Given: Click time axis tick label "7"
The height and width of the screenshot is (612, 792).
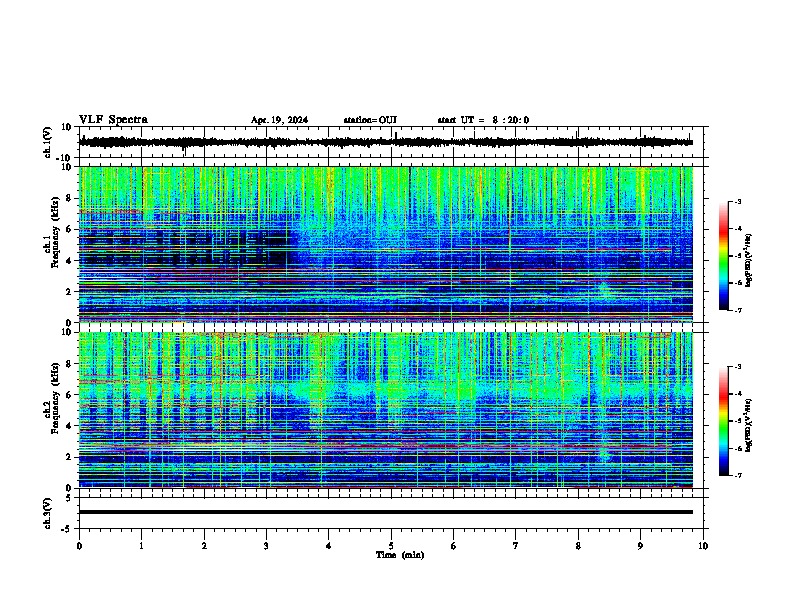Looking at the screenshot, I should [516, 546].
